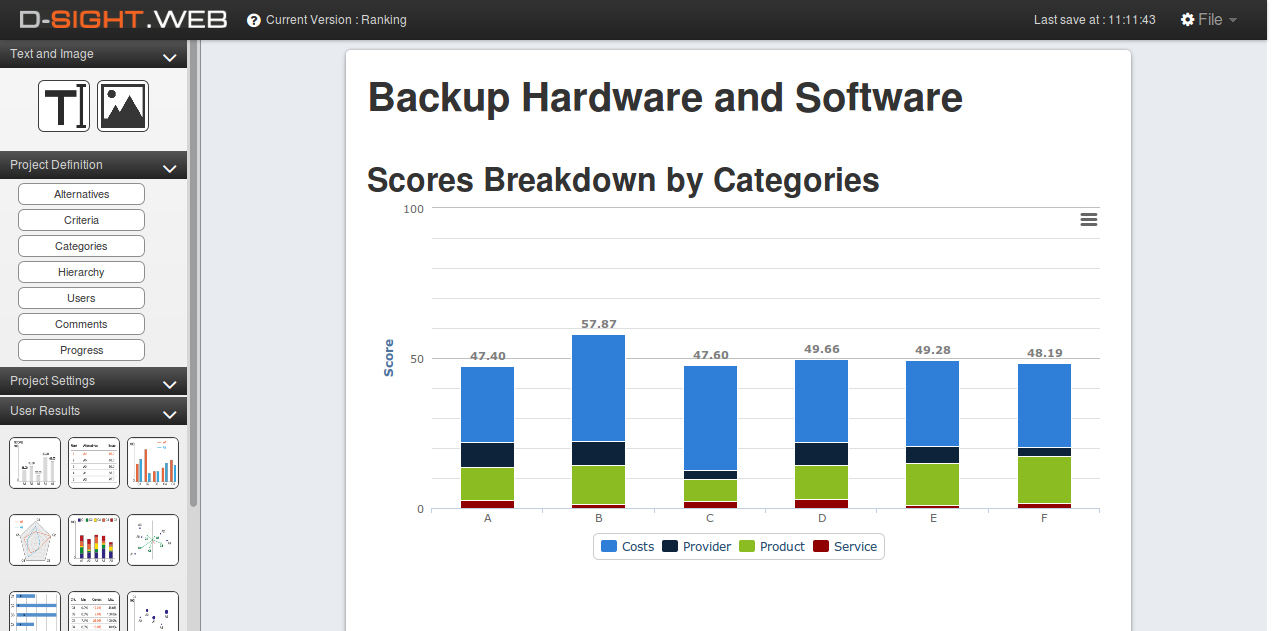Add the radar spider chart widget
This screenshot has width=1280, height=631.
pyautogui.click(x=35, y=540)
